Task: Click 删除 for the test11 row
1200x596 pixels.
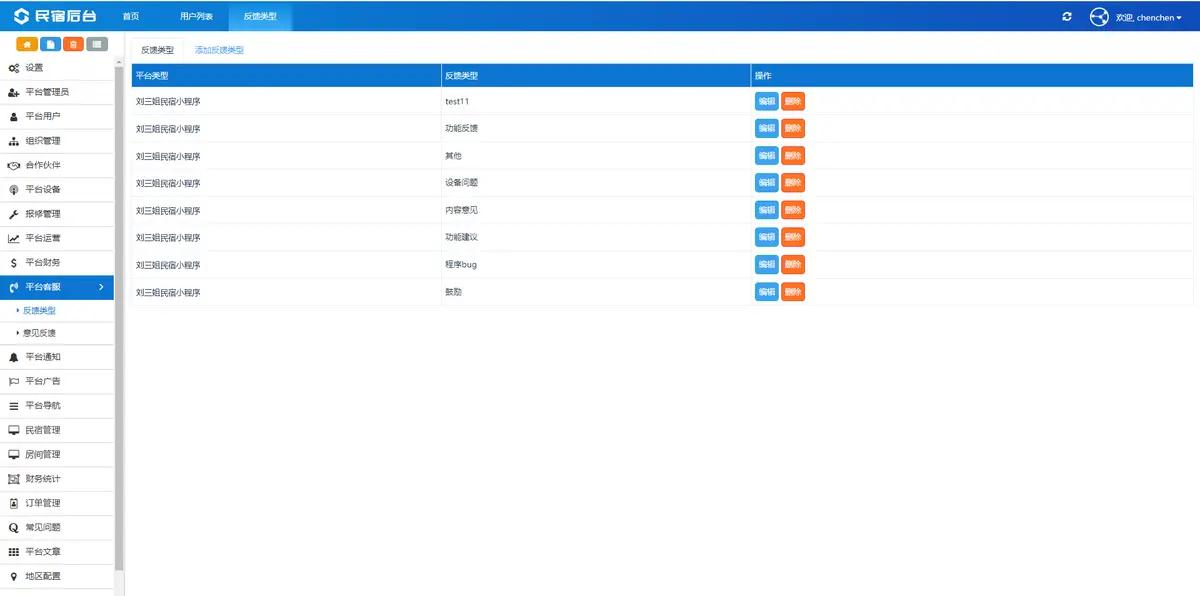Action: coord(793,101)
